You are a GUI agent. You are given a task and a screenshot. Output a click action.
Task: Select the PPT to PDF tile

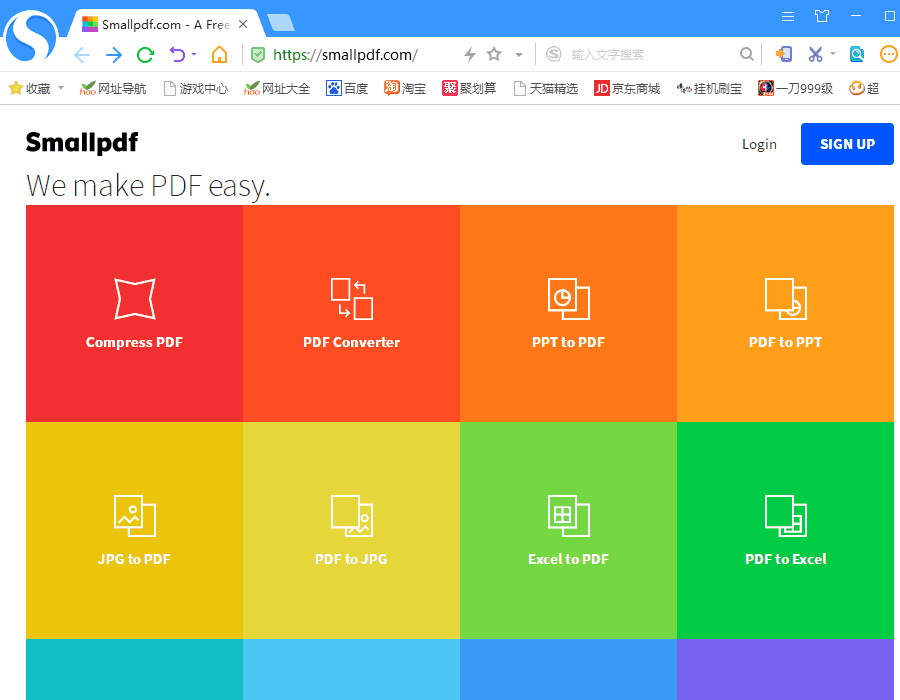point(568,313)
